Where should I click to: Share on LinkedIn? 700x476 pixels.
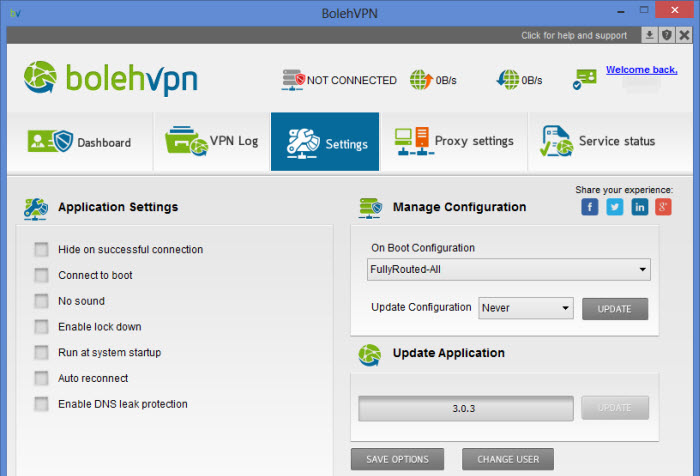coord(639,207)
